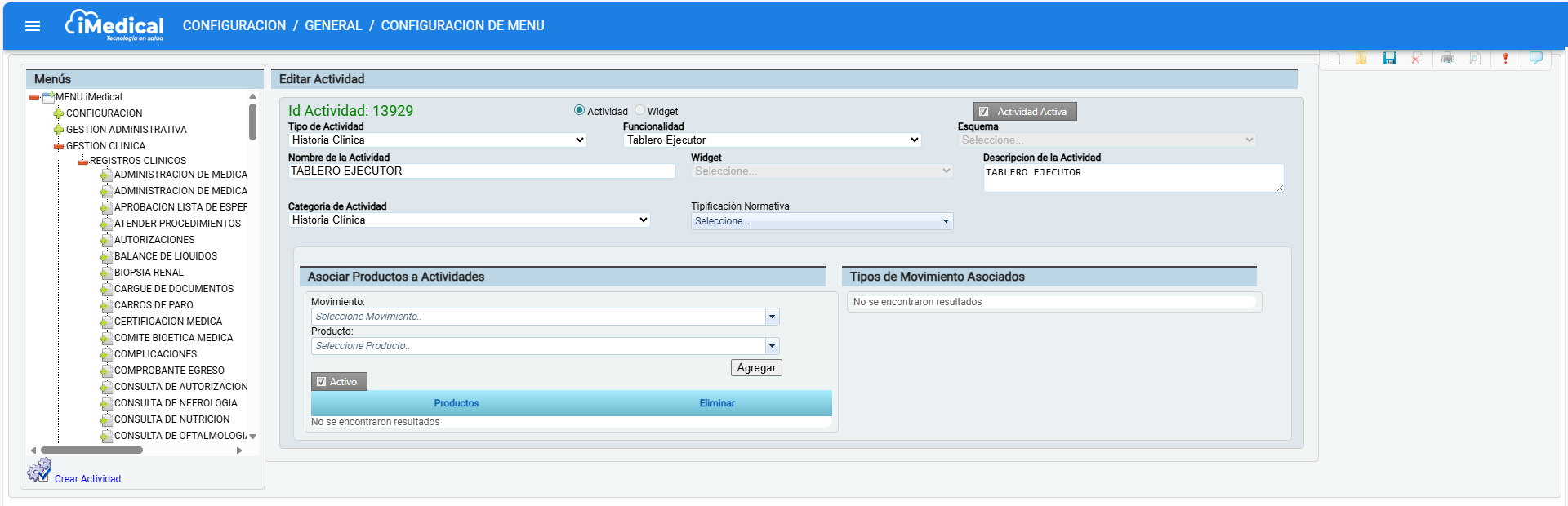Click the new blank document icon
Viewport: 1568px width, 506px height.
point(1334,59)
